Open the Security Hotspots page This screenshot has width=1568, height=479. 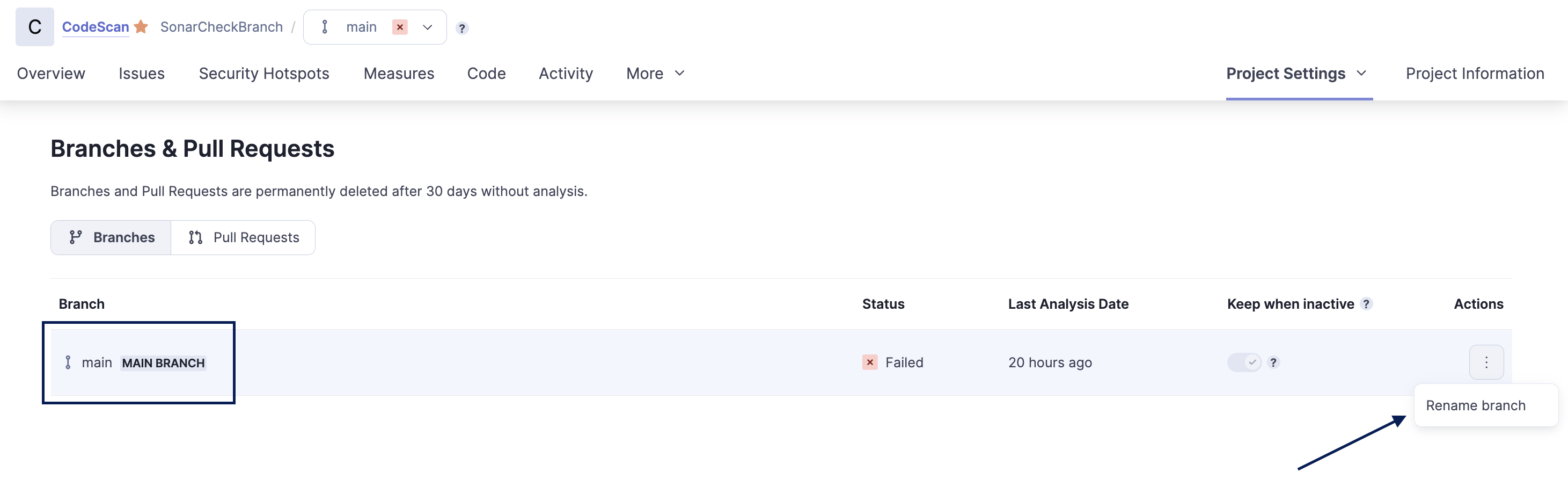[x=263, y=73]
